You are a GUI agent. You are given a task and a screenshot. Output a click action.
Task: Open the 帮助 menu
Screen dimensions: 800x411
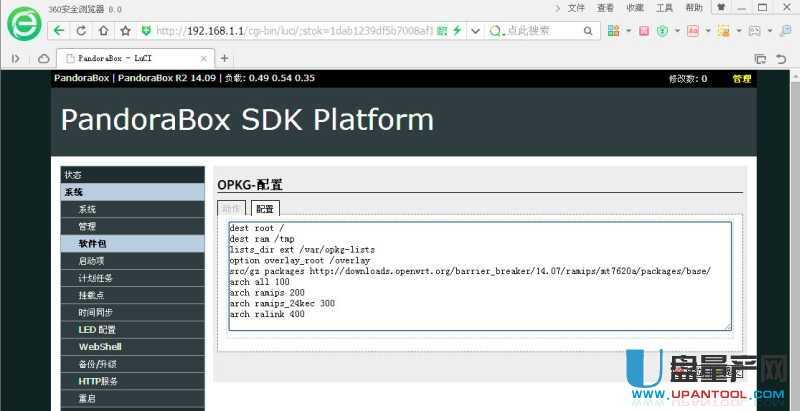[694, 8]
